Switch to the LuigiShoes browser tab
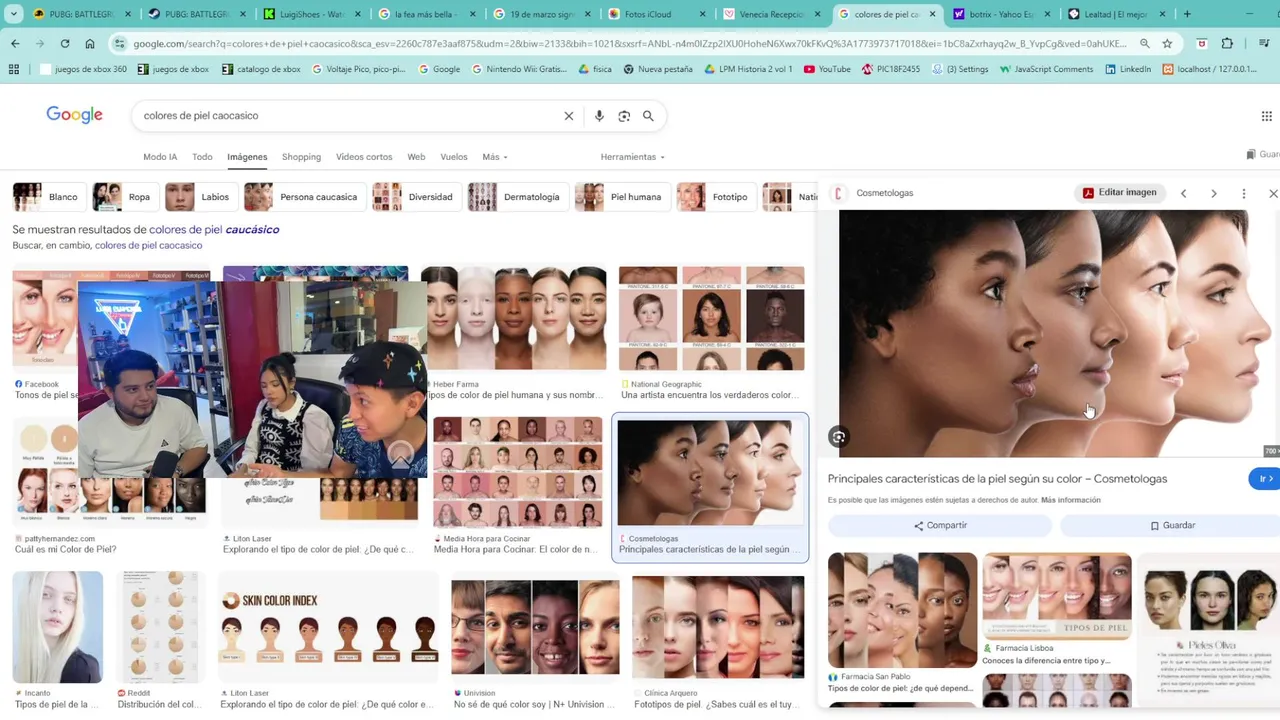The height and width of the screenshot is (720, 1280). [x=312, y=14]
